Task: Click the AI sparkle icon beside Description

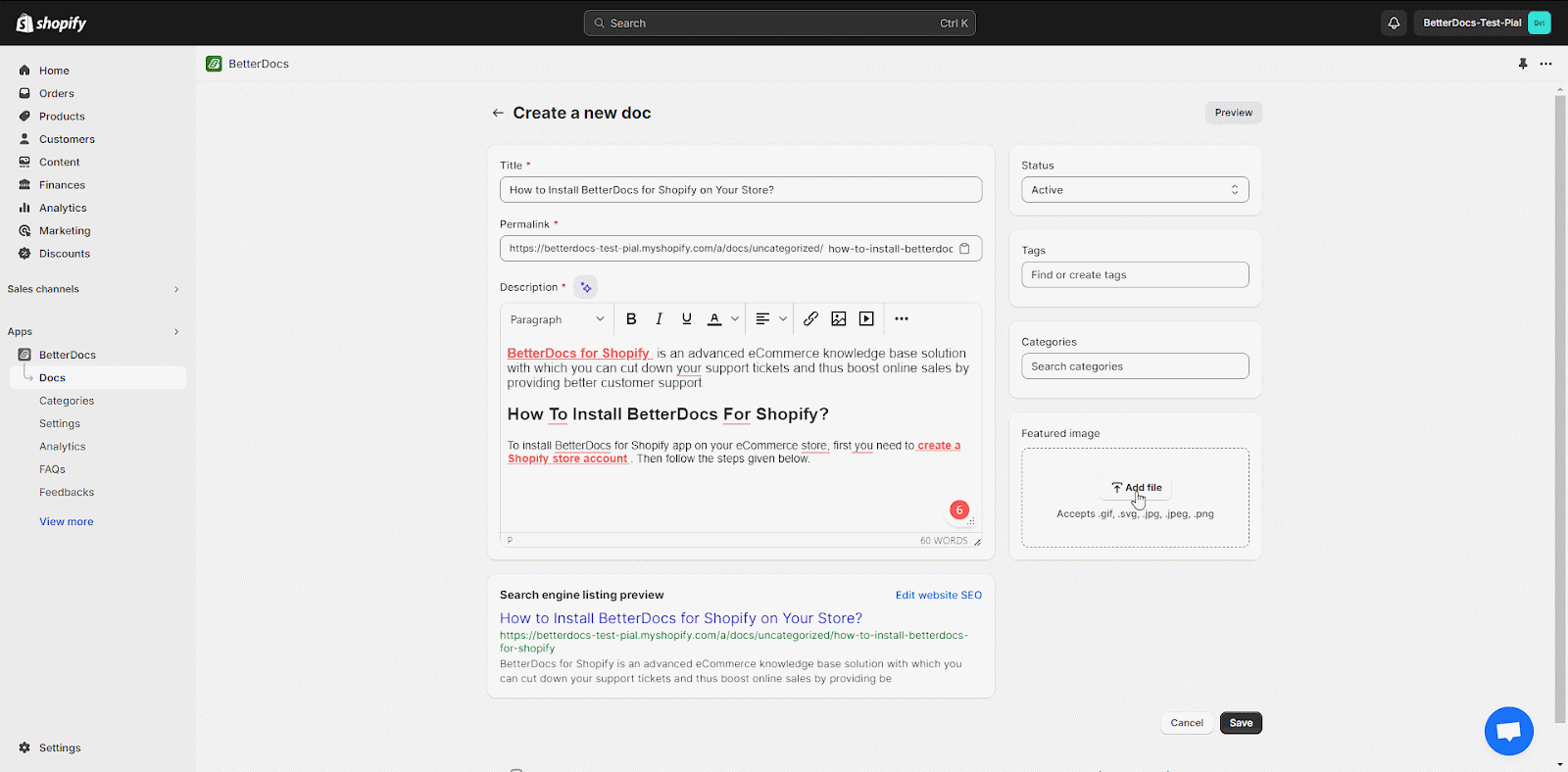Action: 586,287
